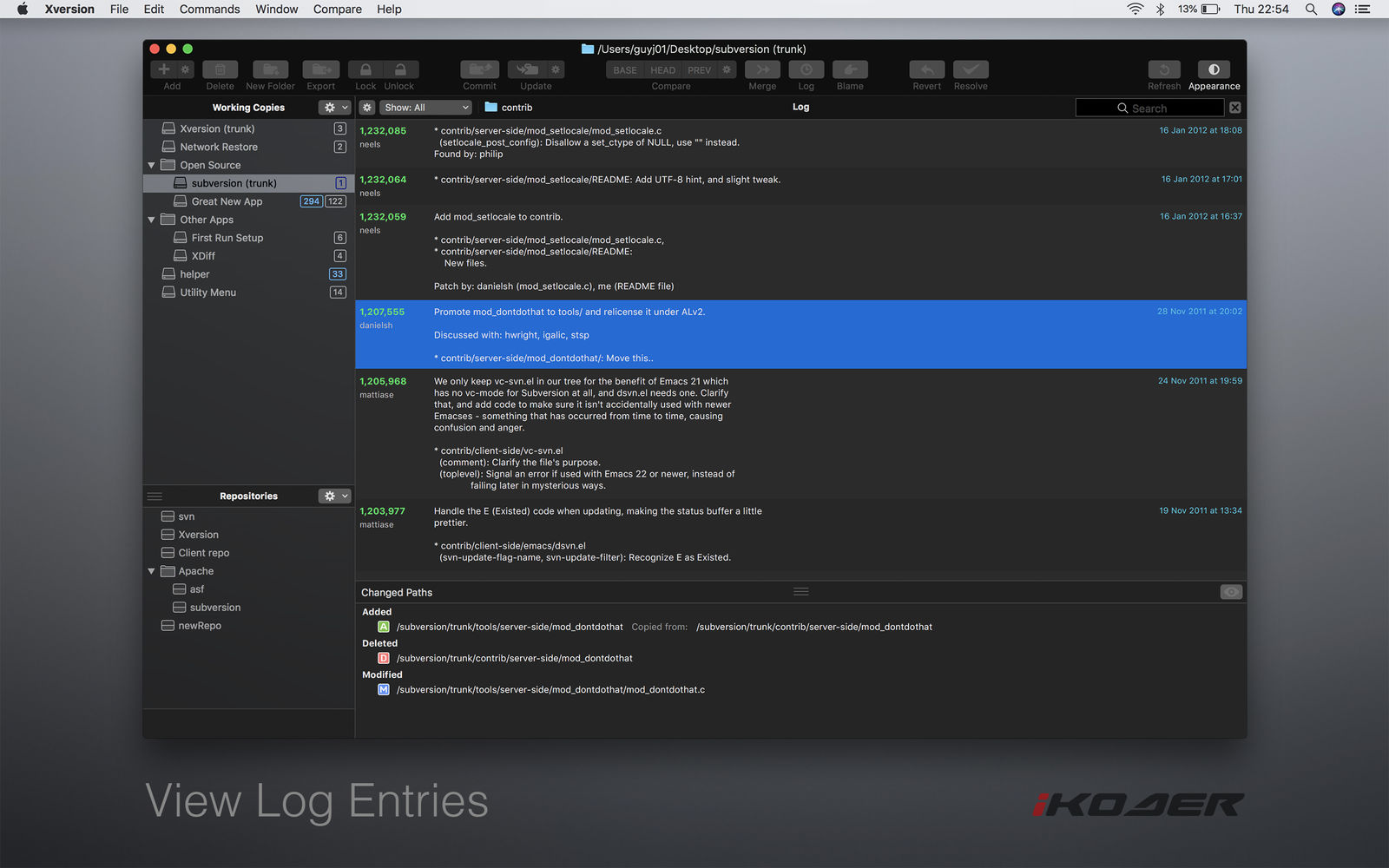1389x868 pixels.
Task: Select First Run Setup working copy
Action: tap(249, 238)
